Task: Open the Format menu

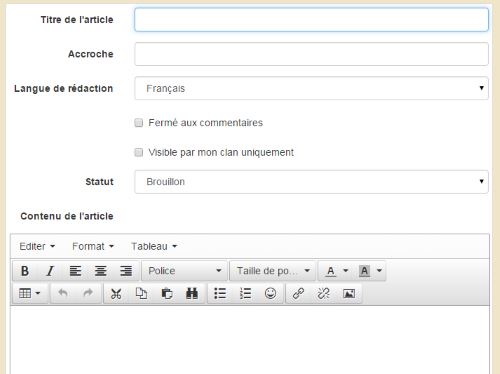Action: [93, 246]
